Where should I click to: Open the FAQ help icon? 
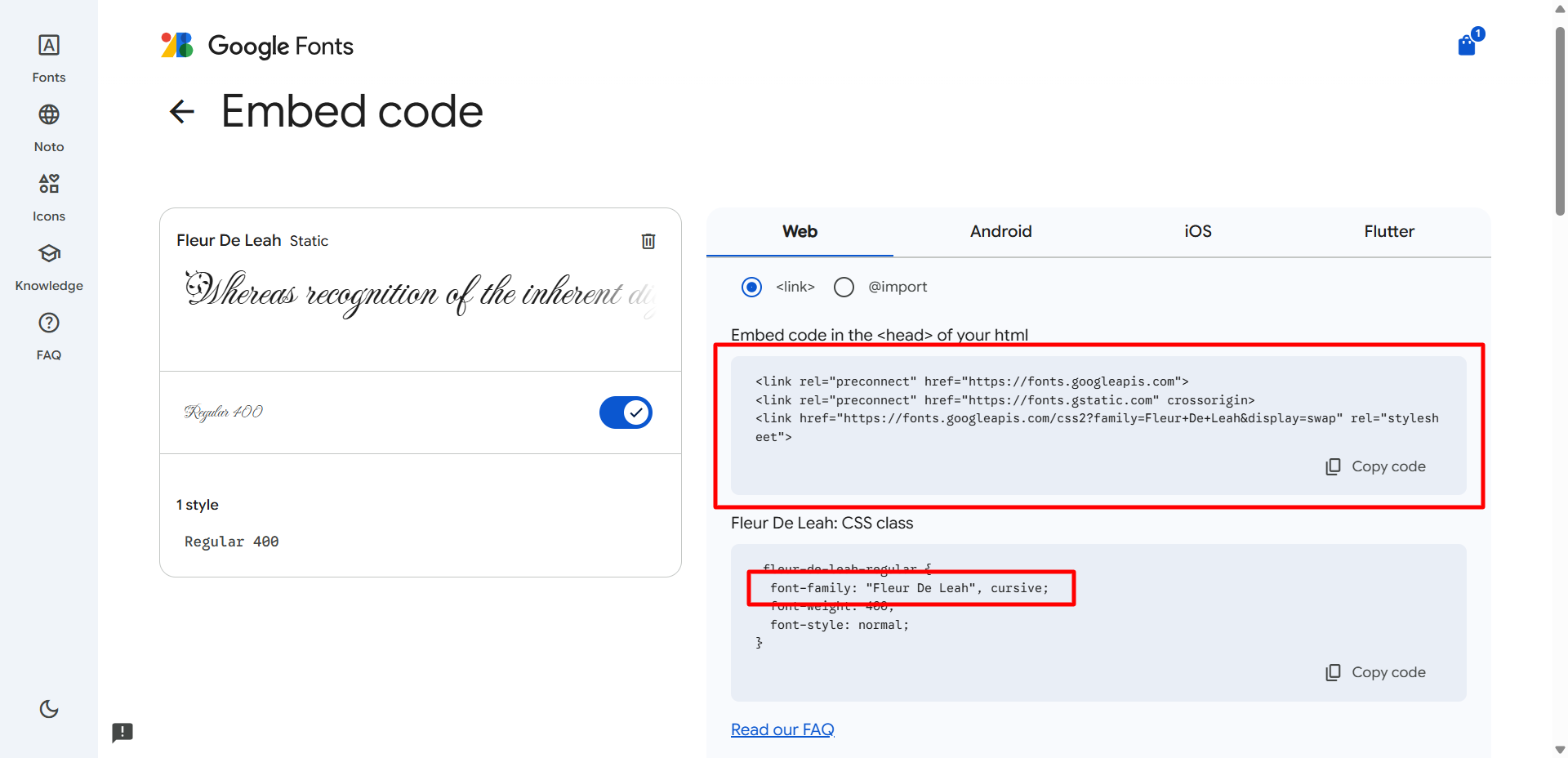pos(49,323)
